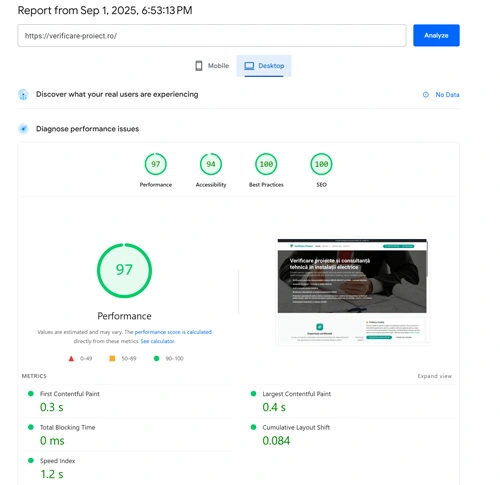The width and height of the screenshot is (500, 485).
Task: Click the 0.3 s value
Action: [51, 407]
